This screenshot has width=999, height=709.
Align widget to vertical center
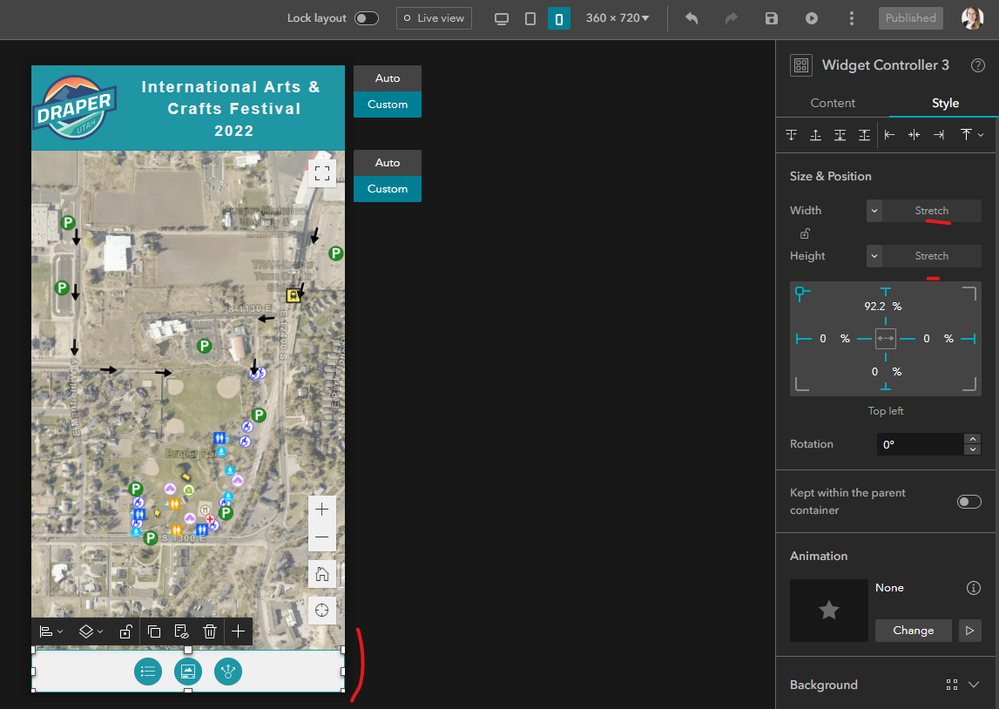pyautogui.click(x=840, y=134)
